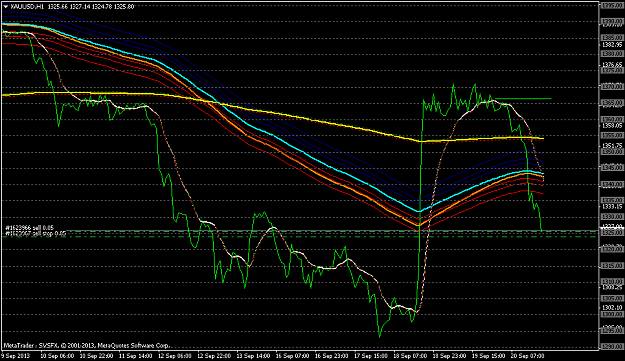Click the 1351.75 price level label
The image size is (625, 361).
(612, 146)
